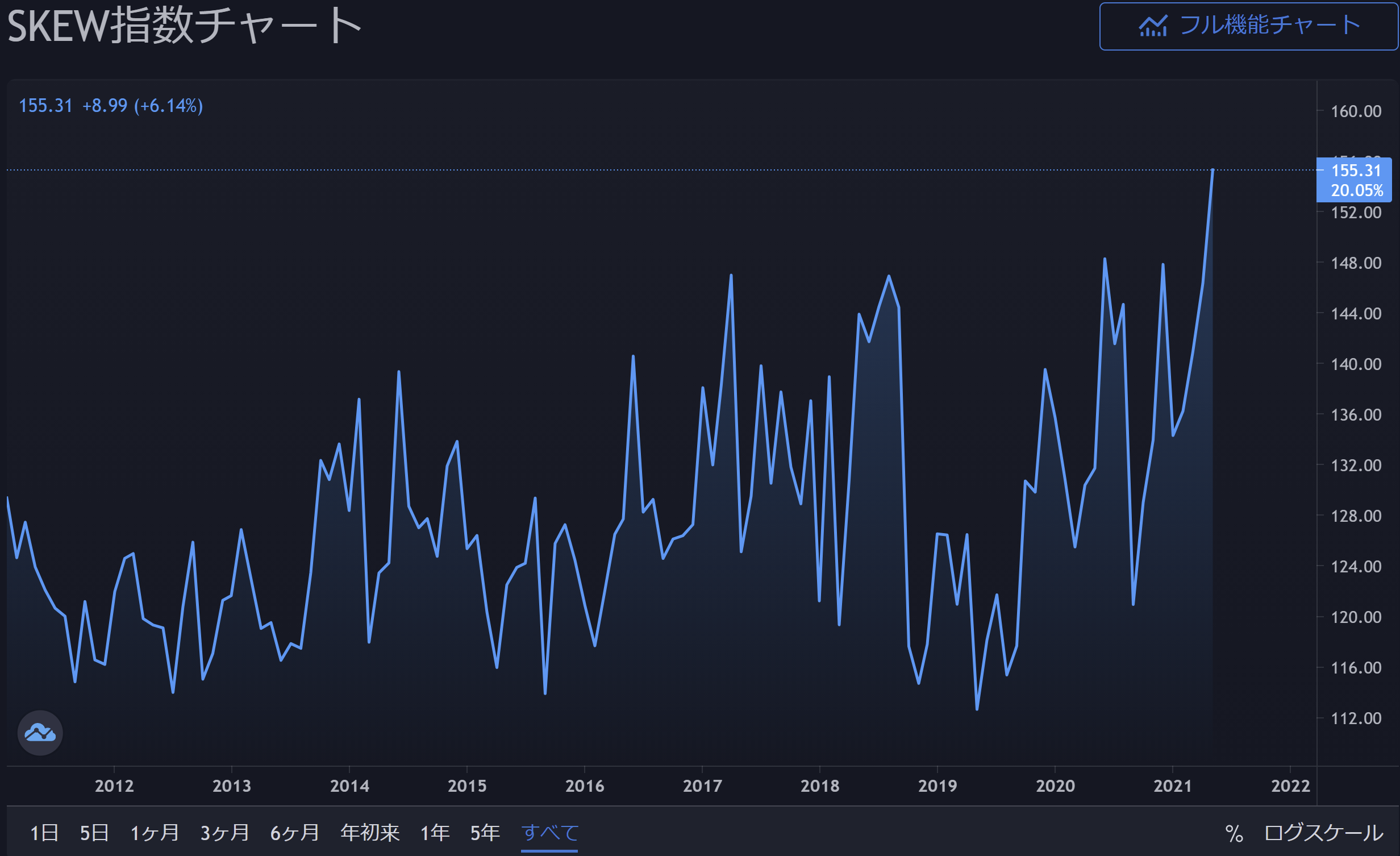Click the 2016 label on time axis
Viewport: 1400px width, 856px height.
pos(584,786)
